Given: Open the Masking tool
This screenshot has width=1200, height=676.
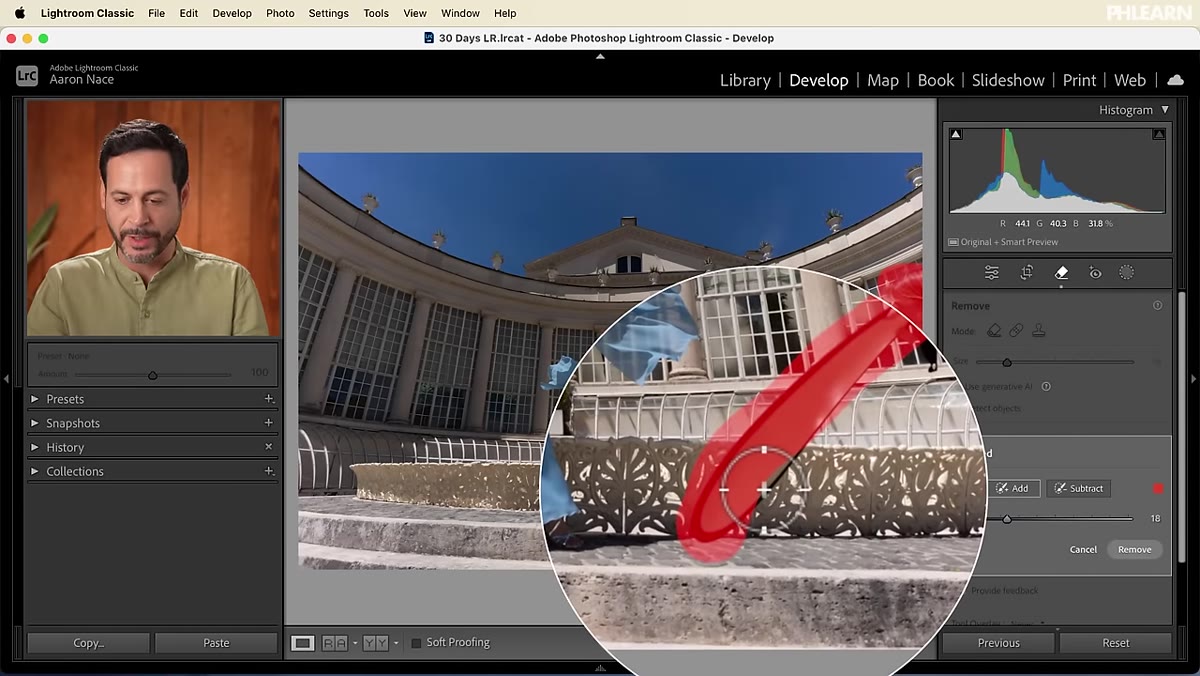Looking at the screenshot, I should 1126,272.
